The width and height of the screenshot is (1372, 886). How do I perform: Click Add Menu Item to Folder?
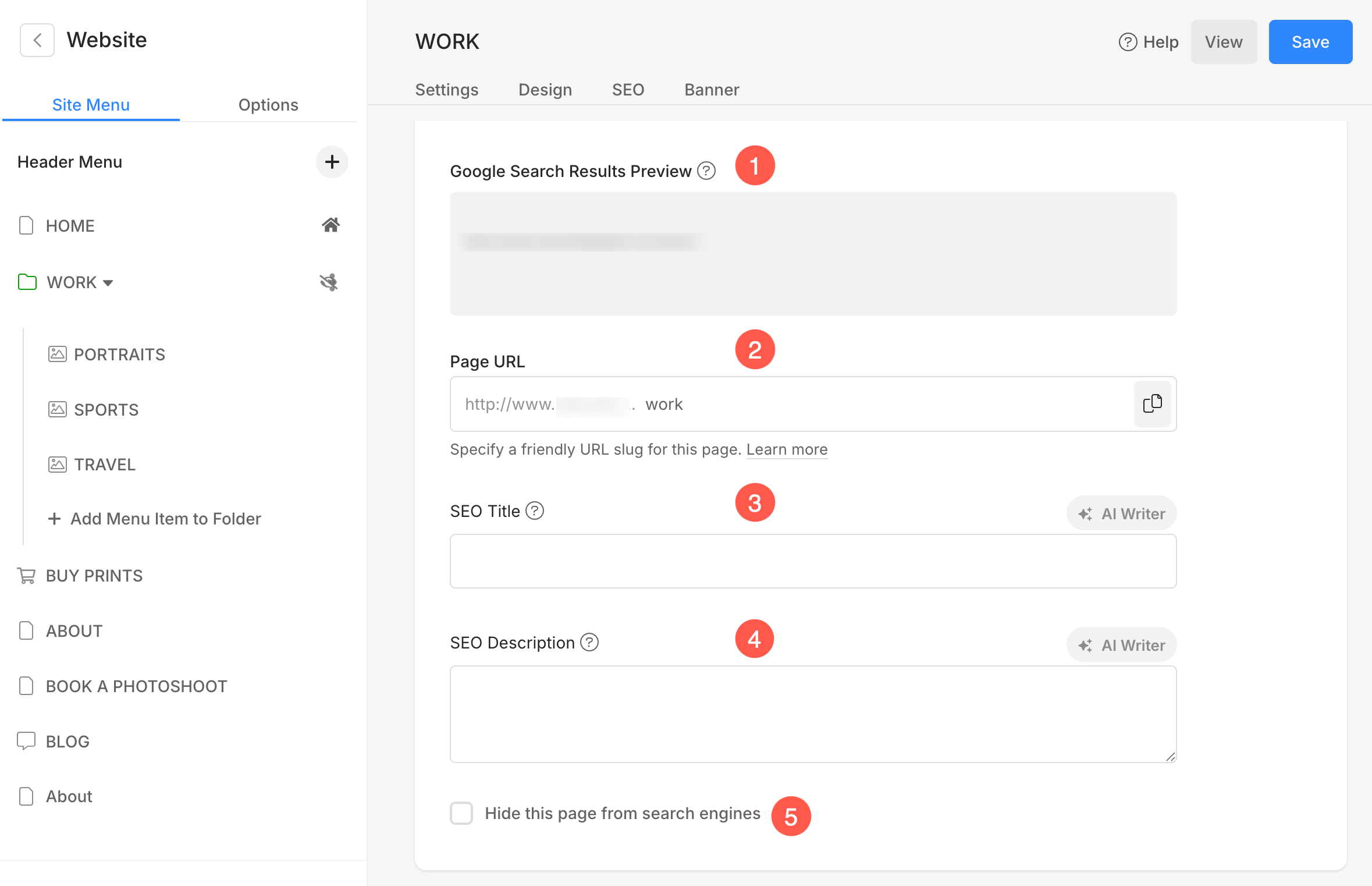pyautogui.click(x=154, y=519)
